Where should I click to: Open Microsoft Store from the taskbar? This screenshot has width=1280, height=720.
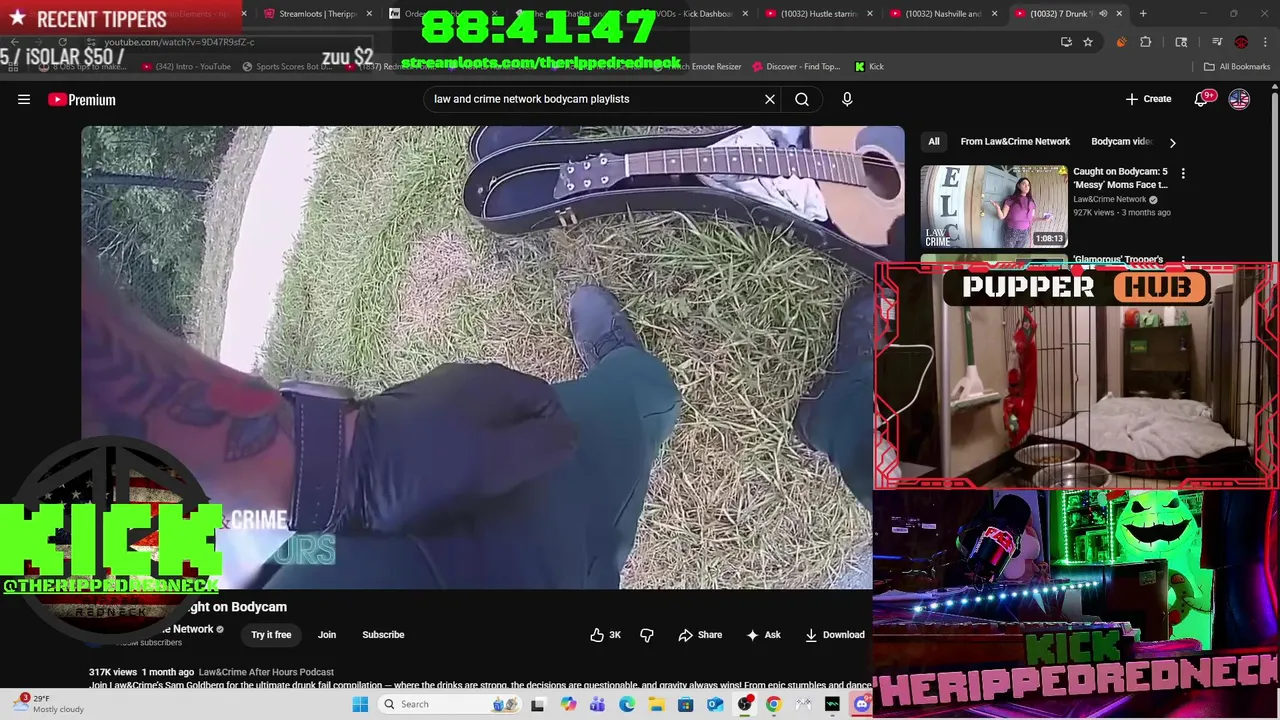click(x=686, y=704)
